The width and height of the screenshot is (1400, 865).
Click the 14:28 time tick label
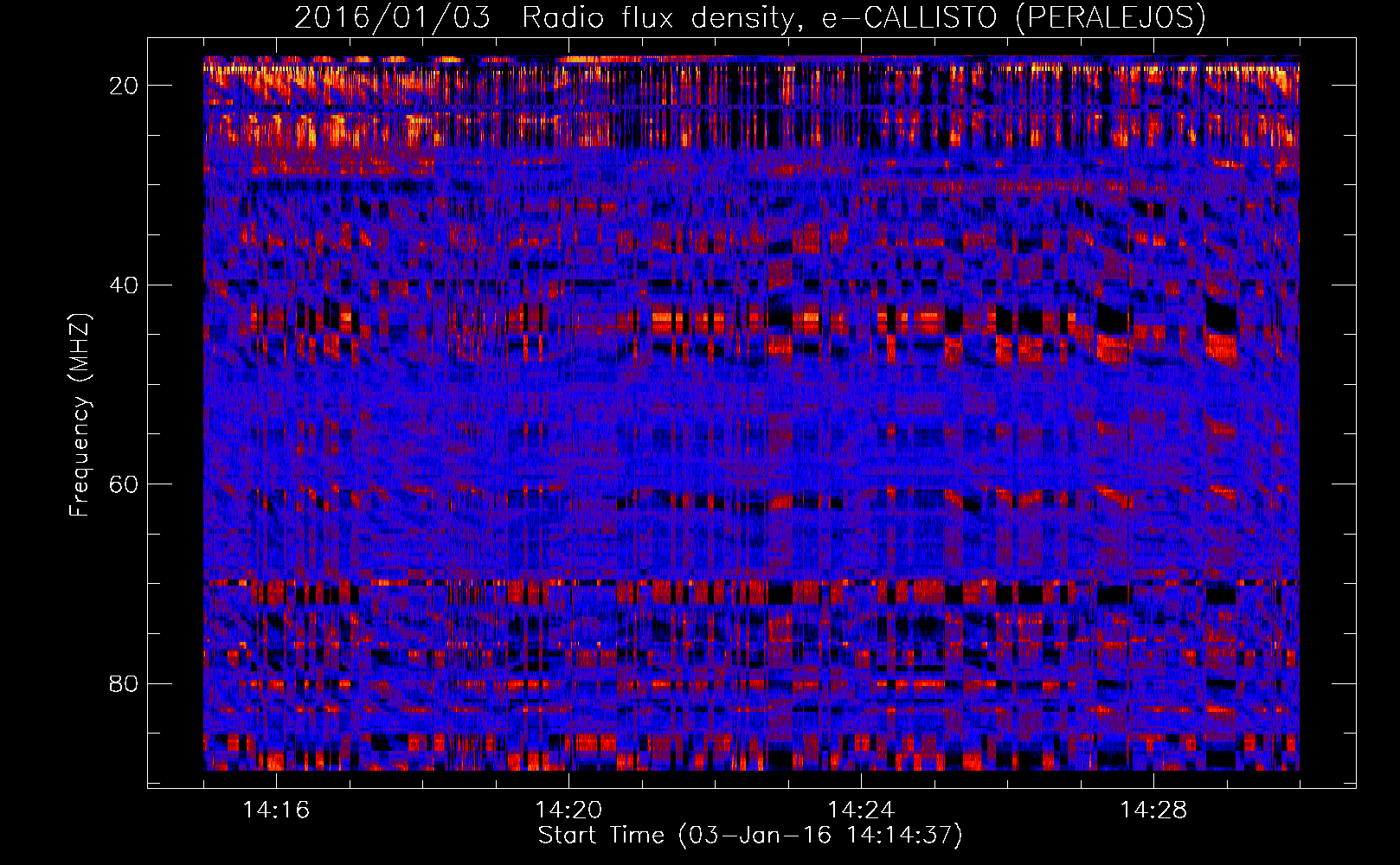point(1153,811)
